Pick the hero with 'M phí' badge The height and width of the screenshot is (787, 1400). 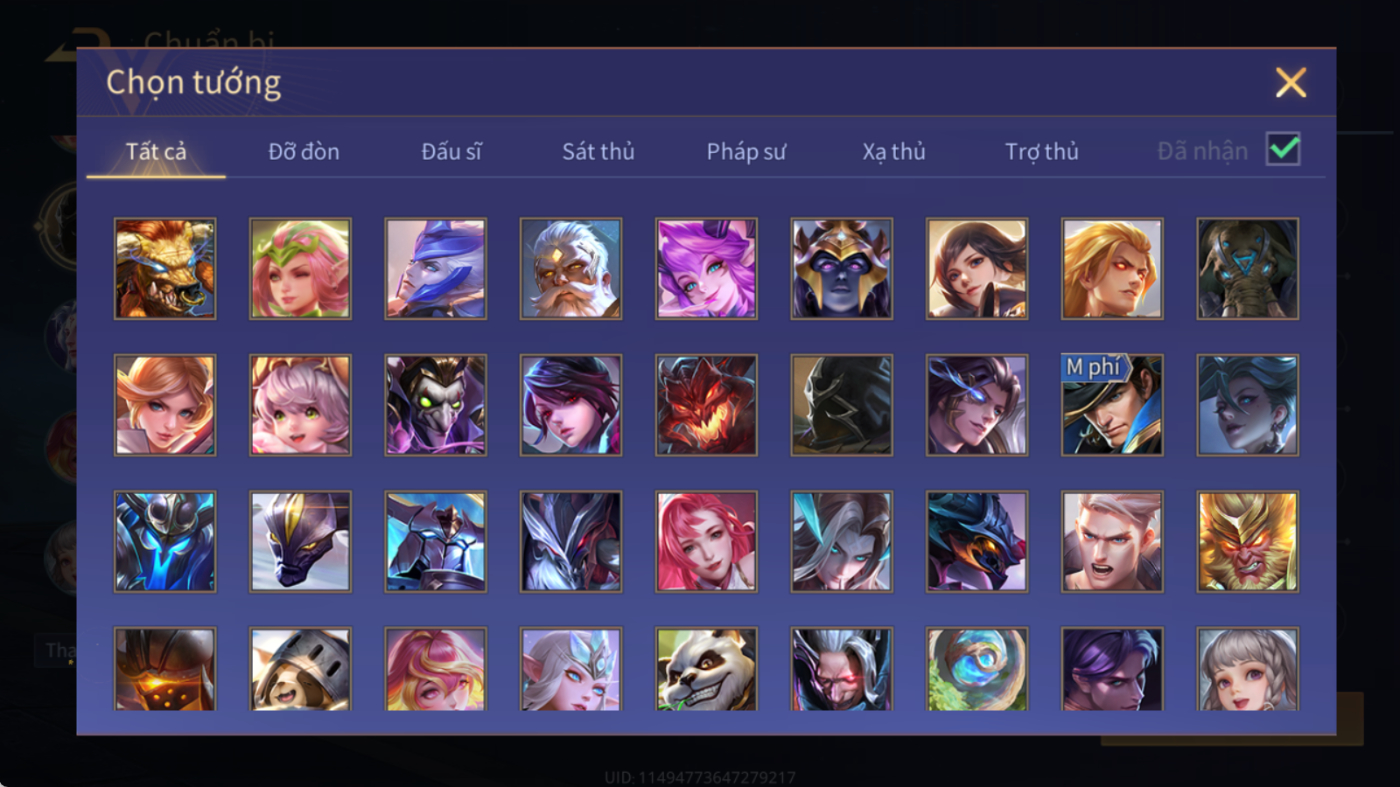coord(1112,405)
